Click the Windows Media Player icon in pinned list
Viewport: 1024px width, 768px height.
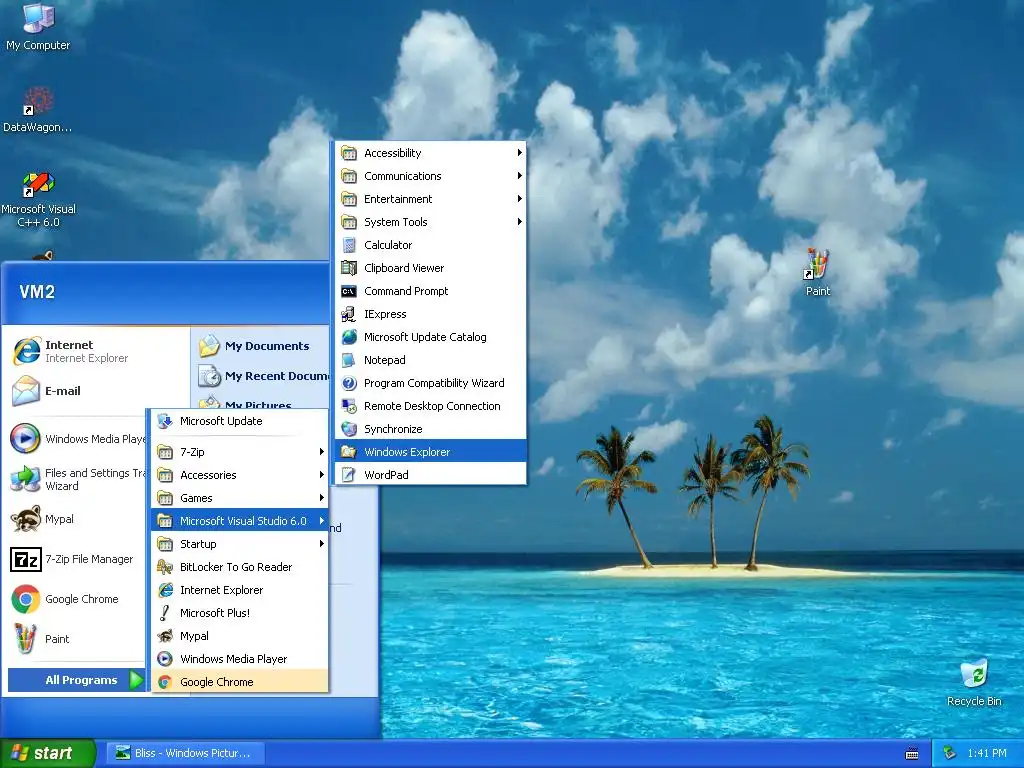pos(26,438)
